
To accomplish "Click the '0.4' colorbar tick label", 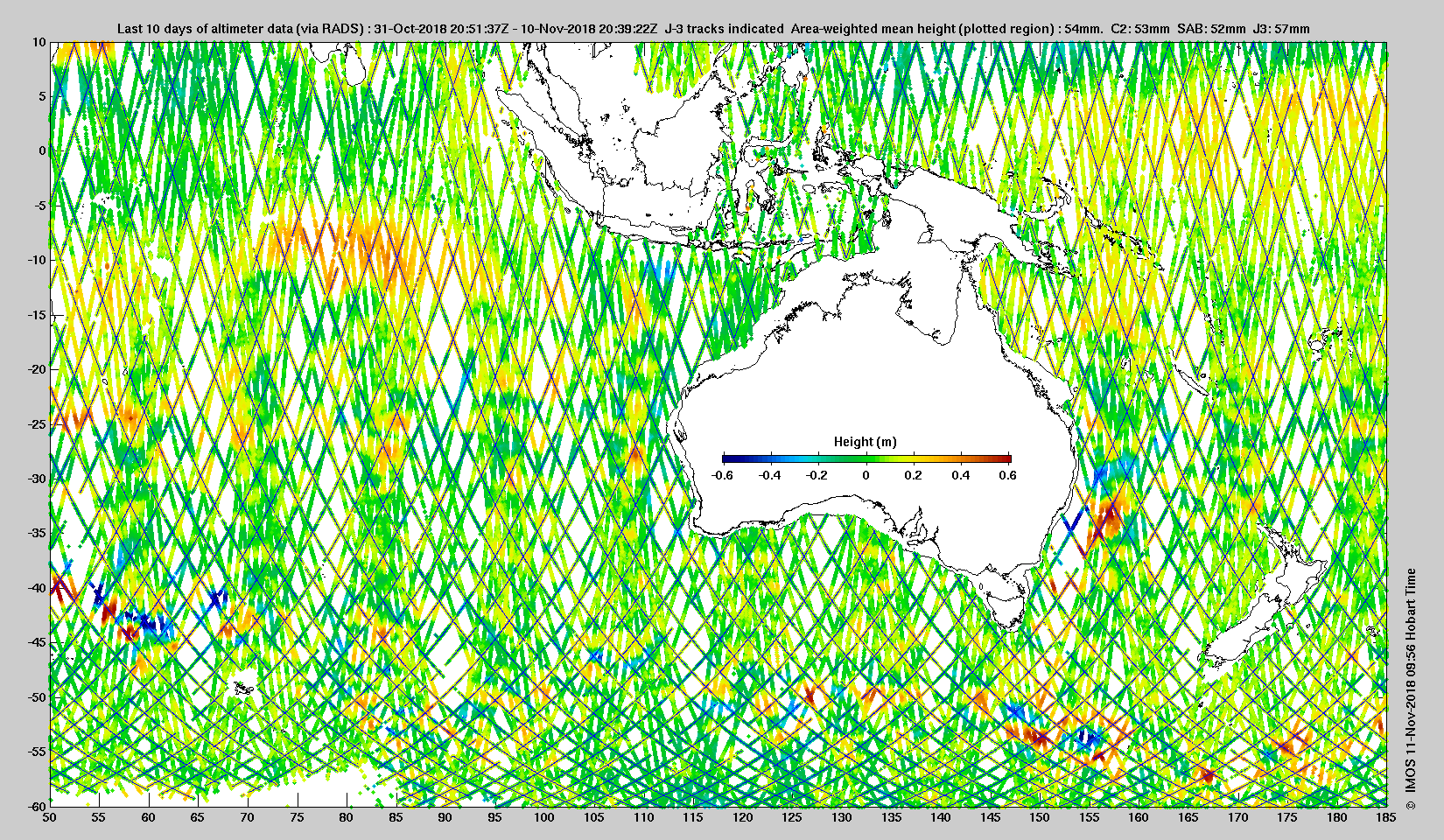I will [x=961, y=475].
